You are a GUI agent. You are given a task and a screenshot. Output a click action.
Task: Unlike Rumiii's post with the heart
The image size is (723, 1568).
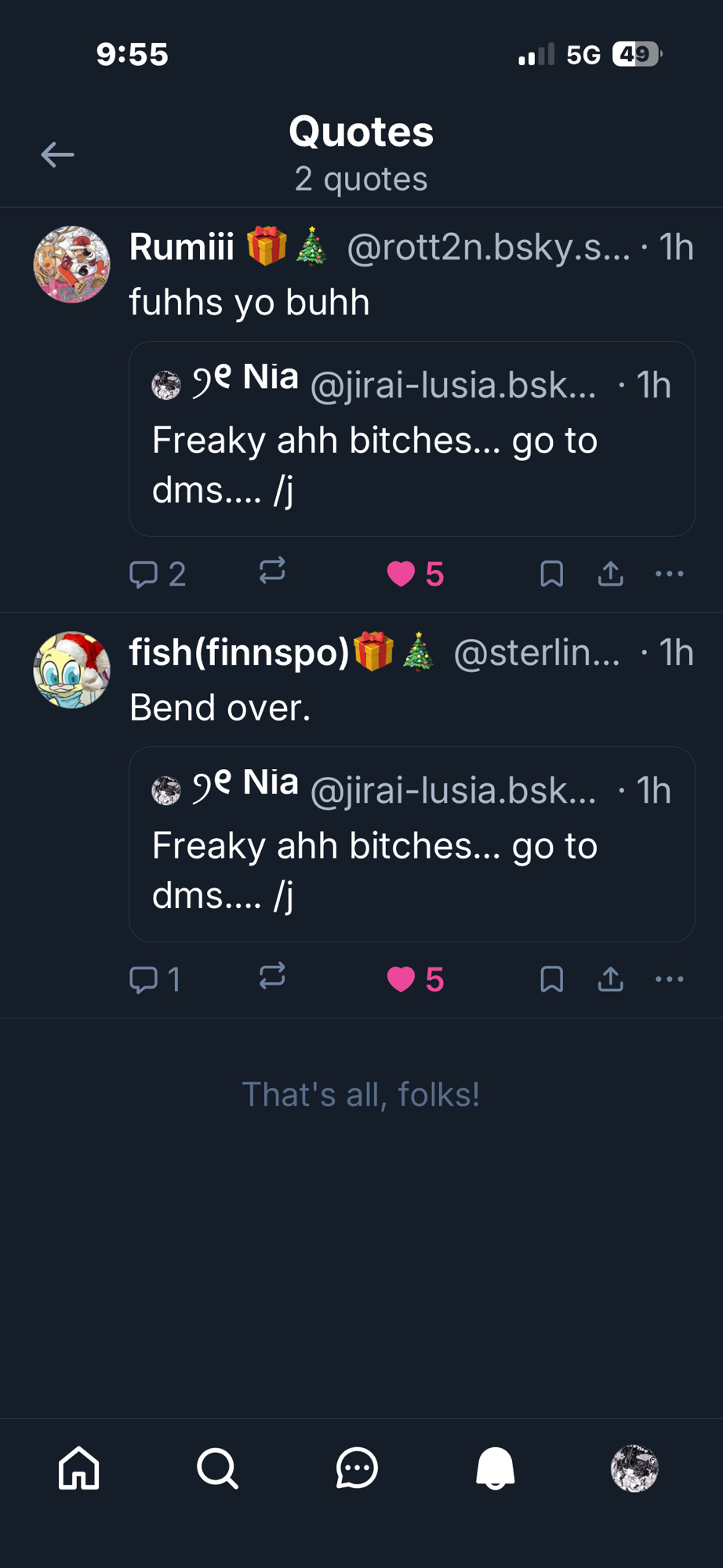point(401,574)
